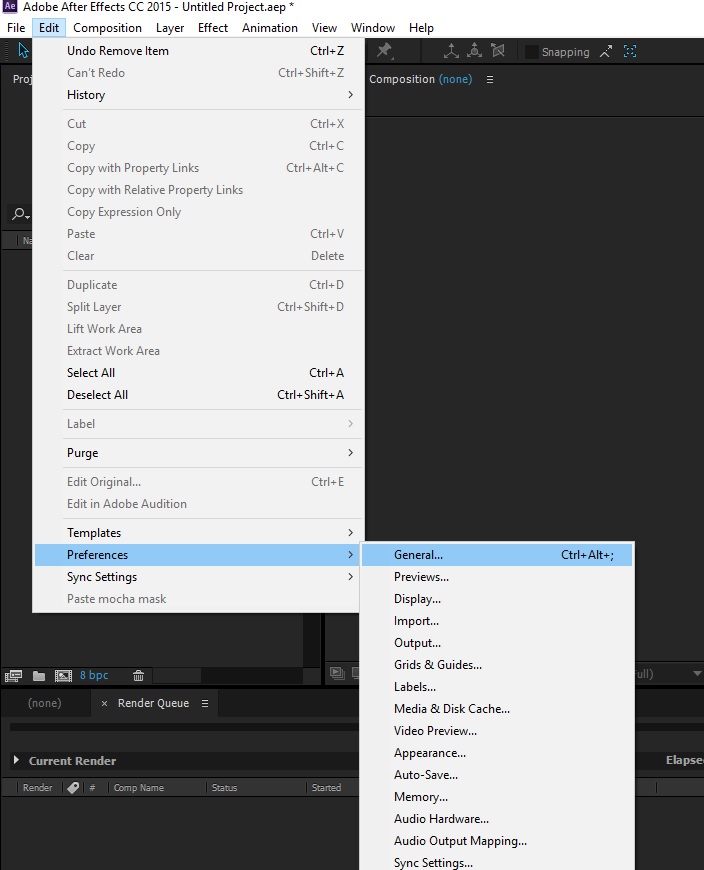This screenshot has width=704, height=870.
Task: Click the snap to features bounding box icon
Action: tap(630, 52)
